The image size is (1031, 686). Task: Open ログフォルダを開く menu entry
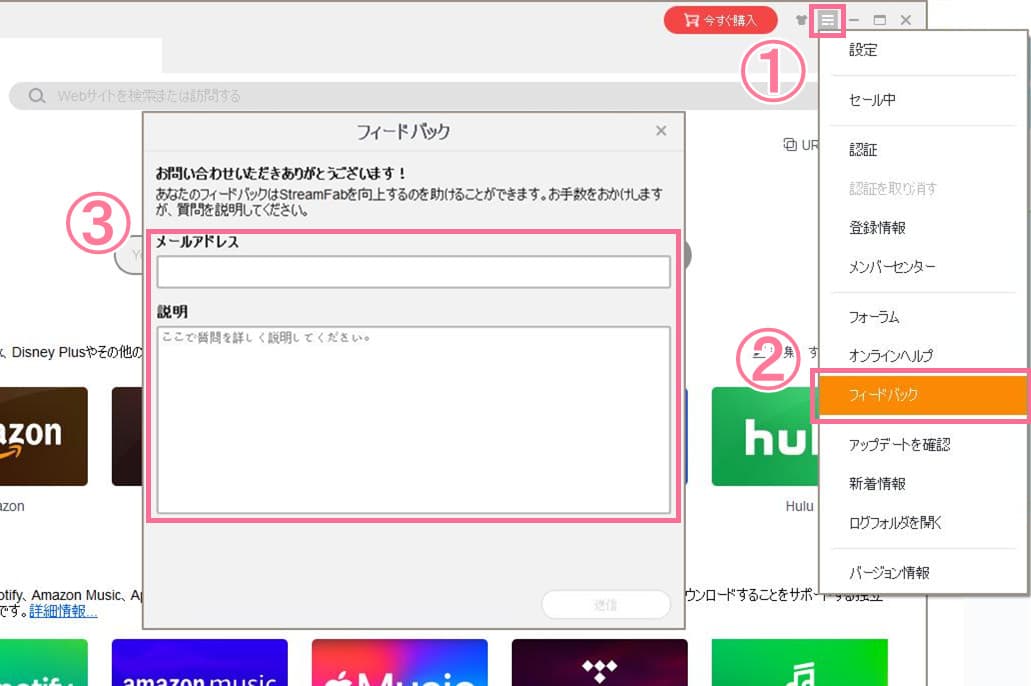[x=895, y=523]
